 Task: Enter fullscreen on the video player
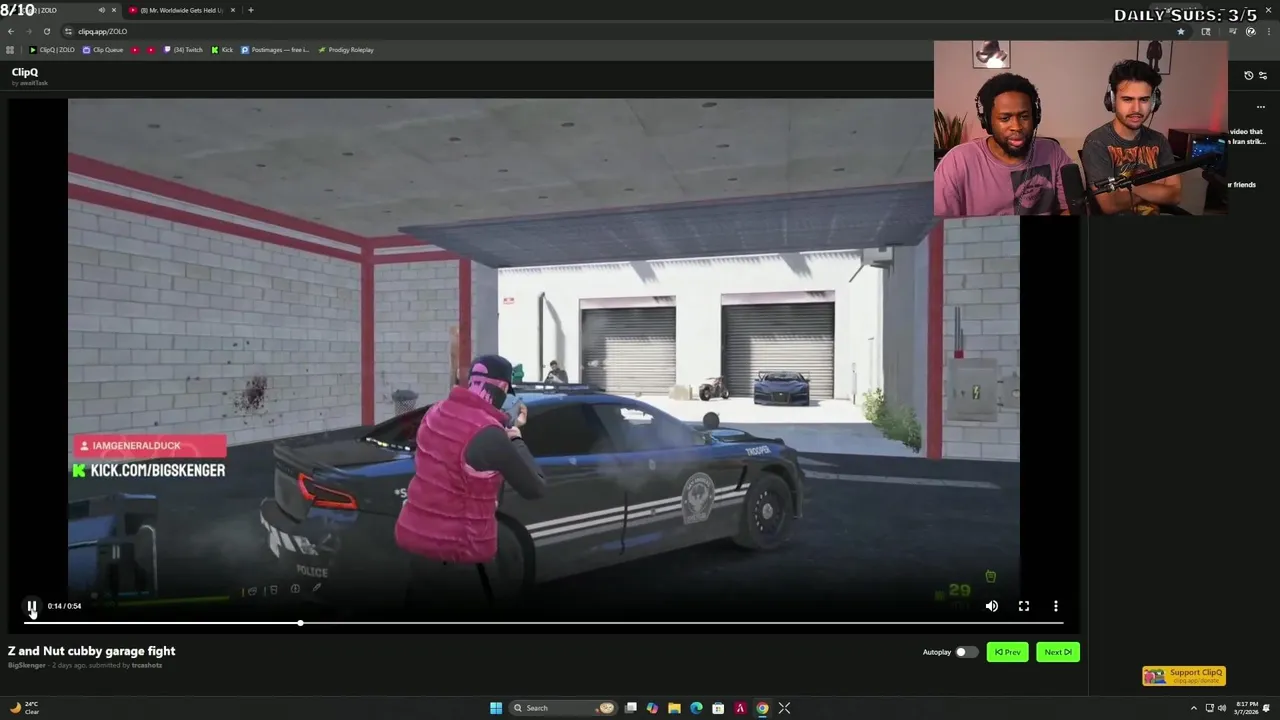1024,606
